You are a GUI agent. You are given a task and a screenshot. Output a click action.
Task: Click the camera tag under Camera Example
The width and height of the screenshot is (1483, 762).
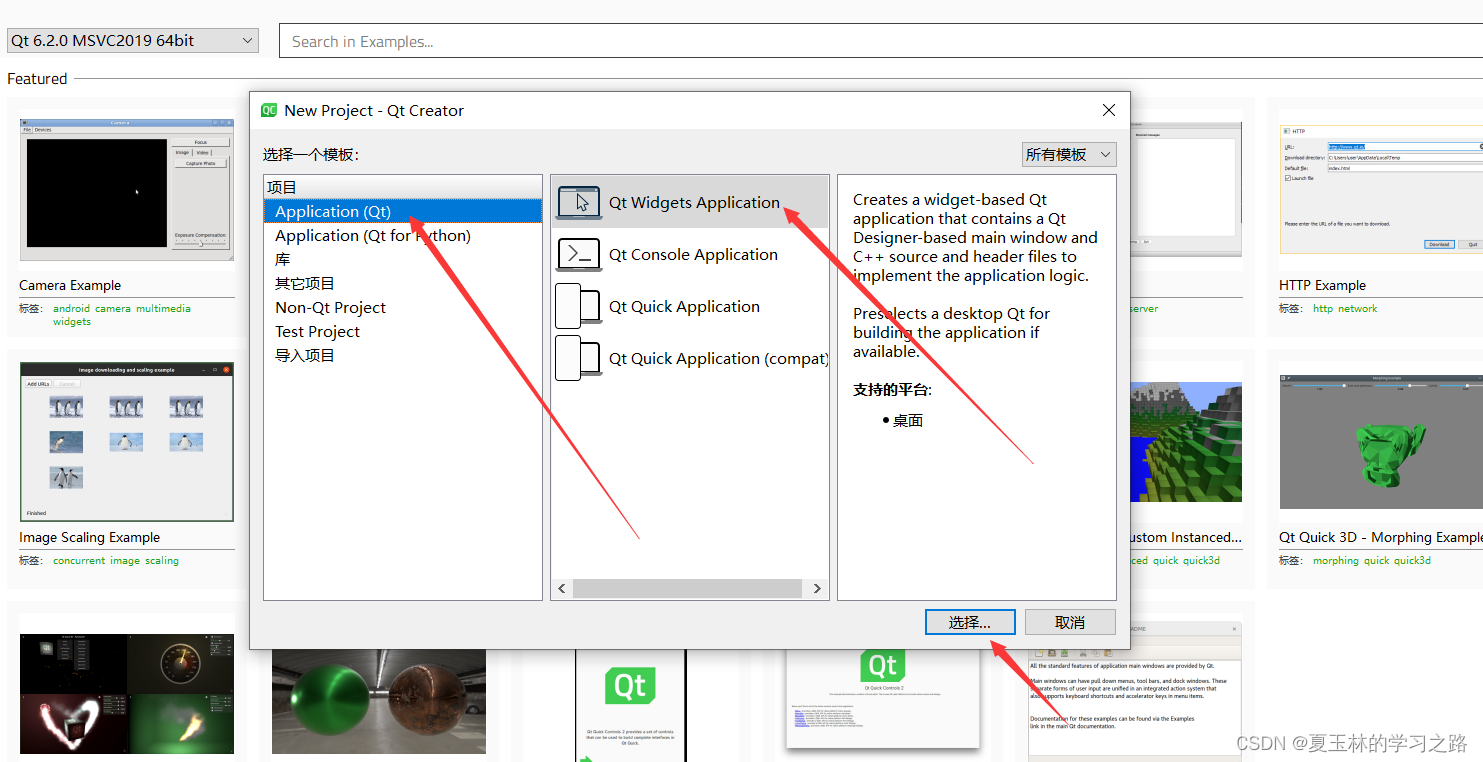click(x=113, y=309)
